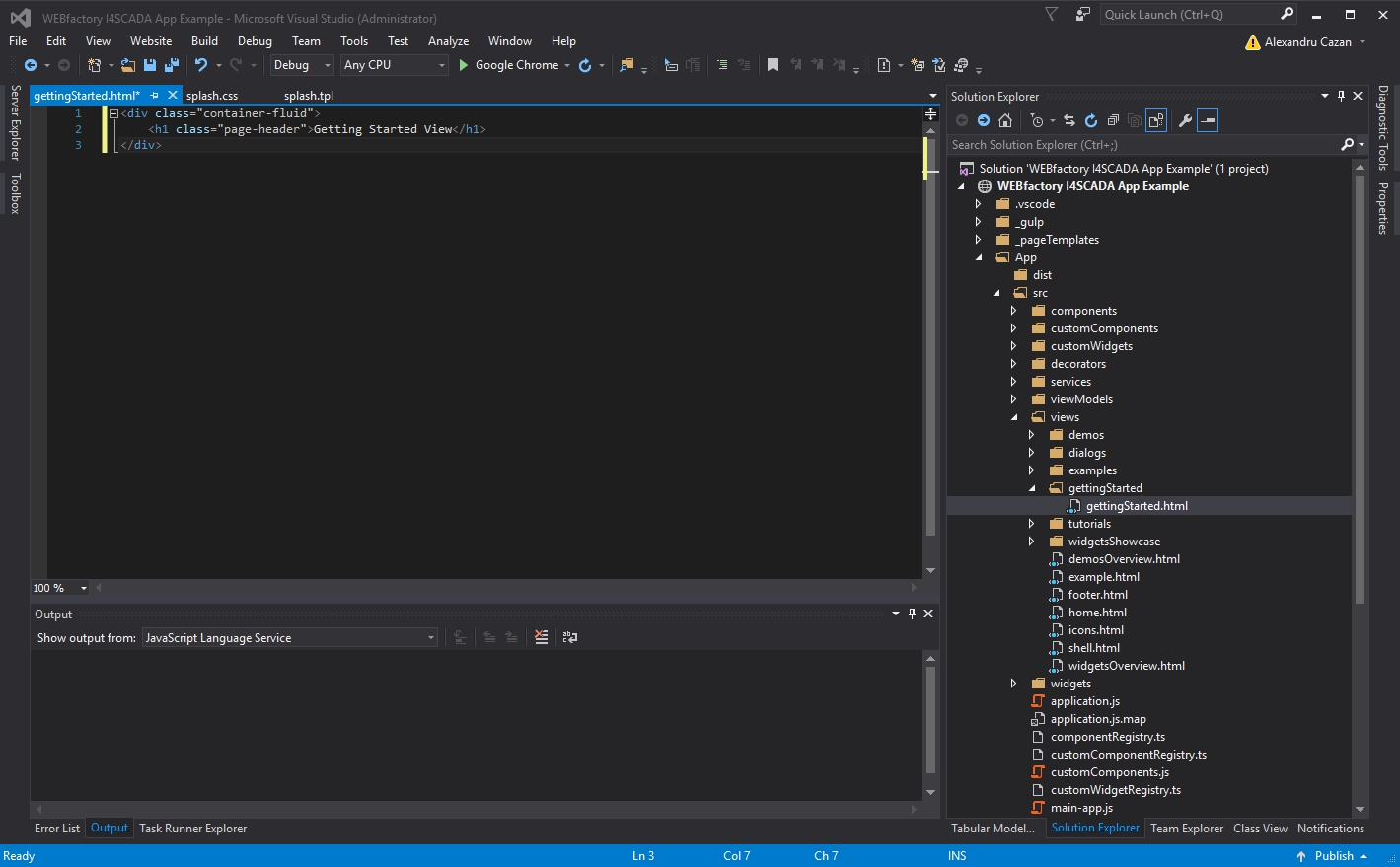
Task: Save the current file with the Save icon
Action: (150, 65)
